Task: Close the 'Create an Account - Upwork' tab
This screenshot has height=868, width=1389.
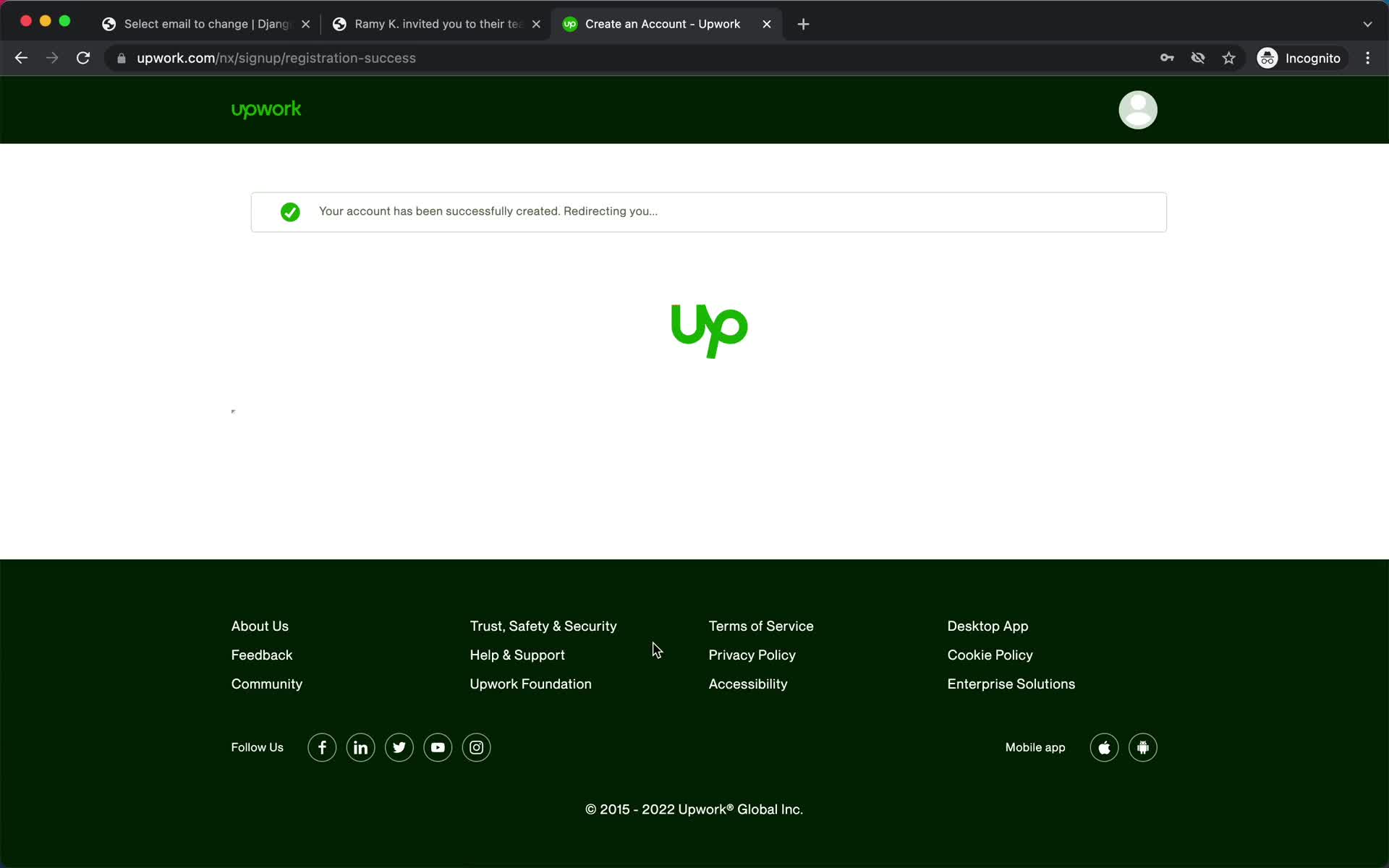Action: (x=767, y=24)
